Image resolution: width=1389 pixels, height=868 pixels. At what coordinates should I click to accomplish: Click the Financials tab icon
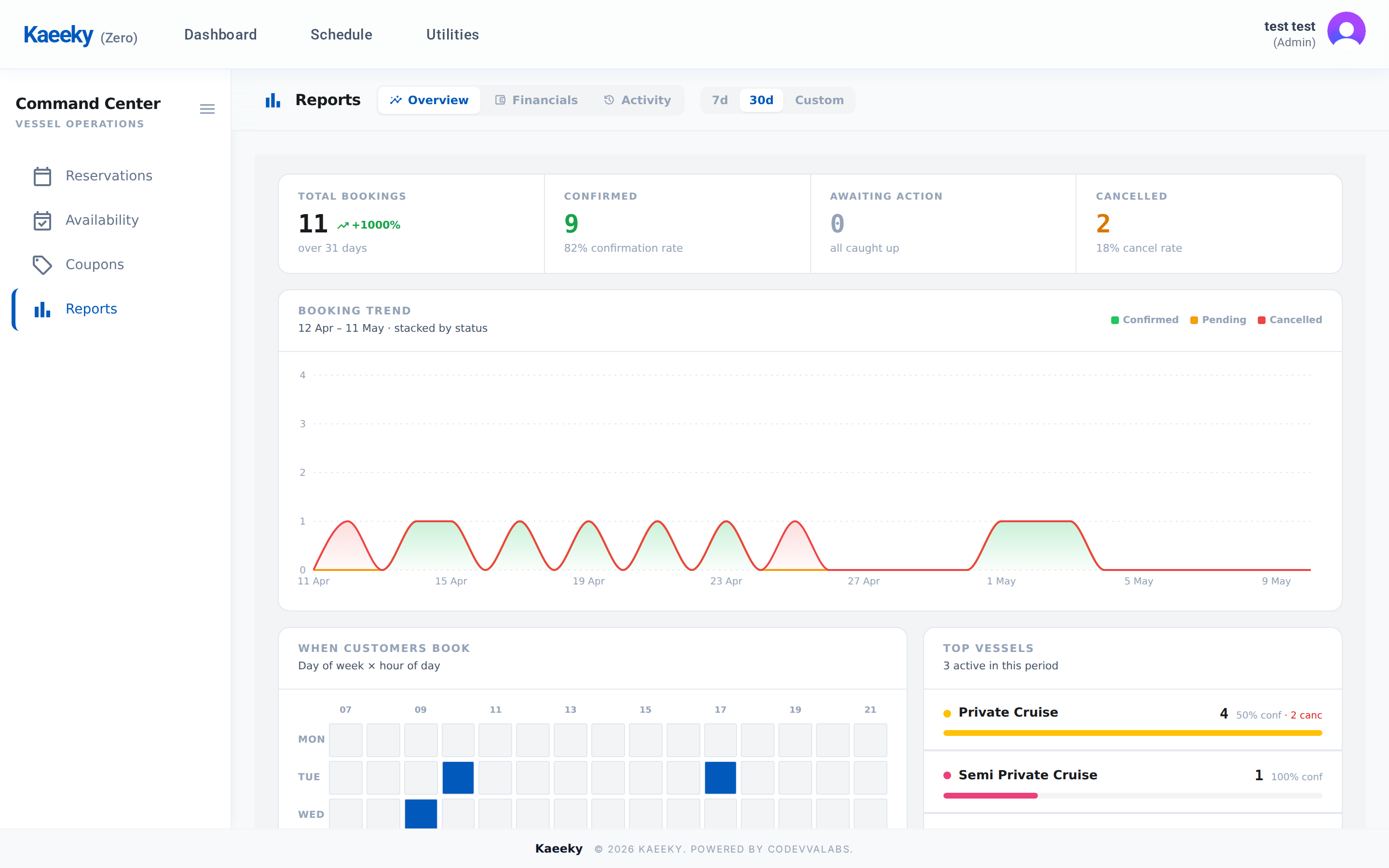click(x=501, y=100)
